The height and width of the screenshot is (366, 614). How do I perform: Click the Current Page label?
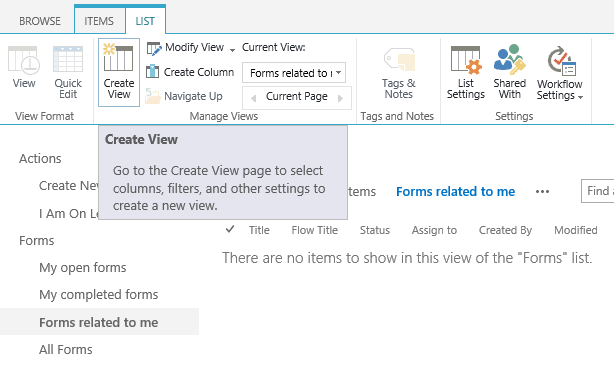click(x=297, y=96)
